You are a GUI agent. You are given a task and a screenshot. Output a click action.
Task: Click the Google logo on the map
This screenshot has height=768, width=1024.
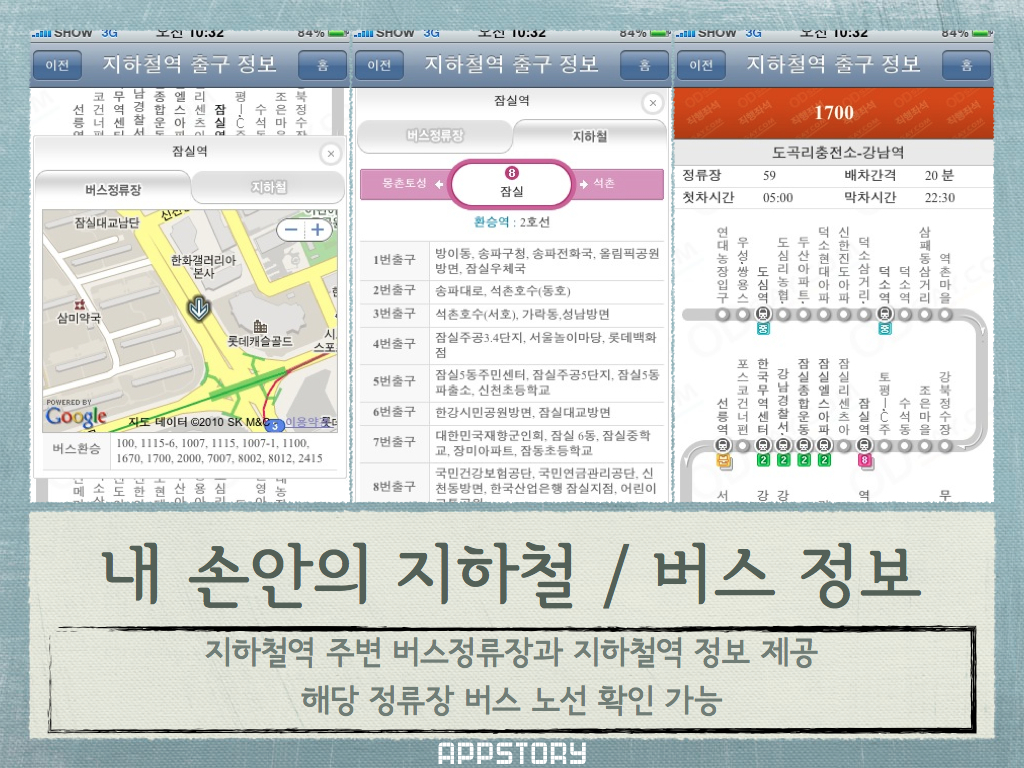coord(76,416)
